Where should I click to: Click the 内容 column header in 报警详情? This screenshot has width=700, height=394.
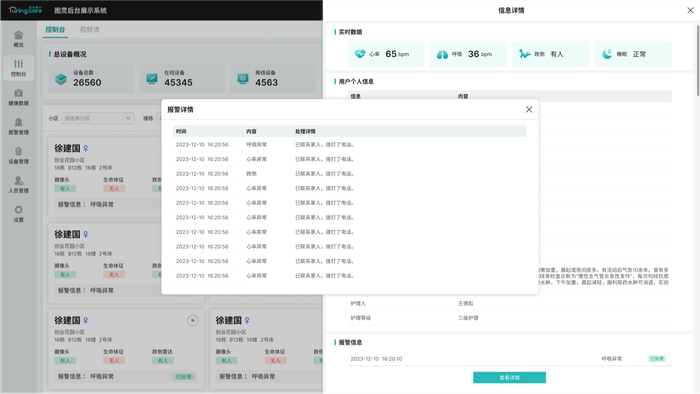251,132
